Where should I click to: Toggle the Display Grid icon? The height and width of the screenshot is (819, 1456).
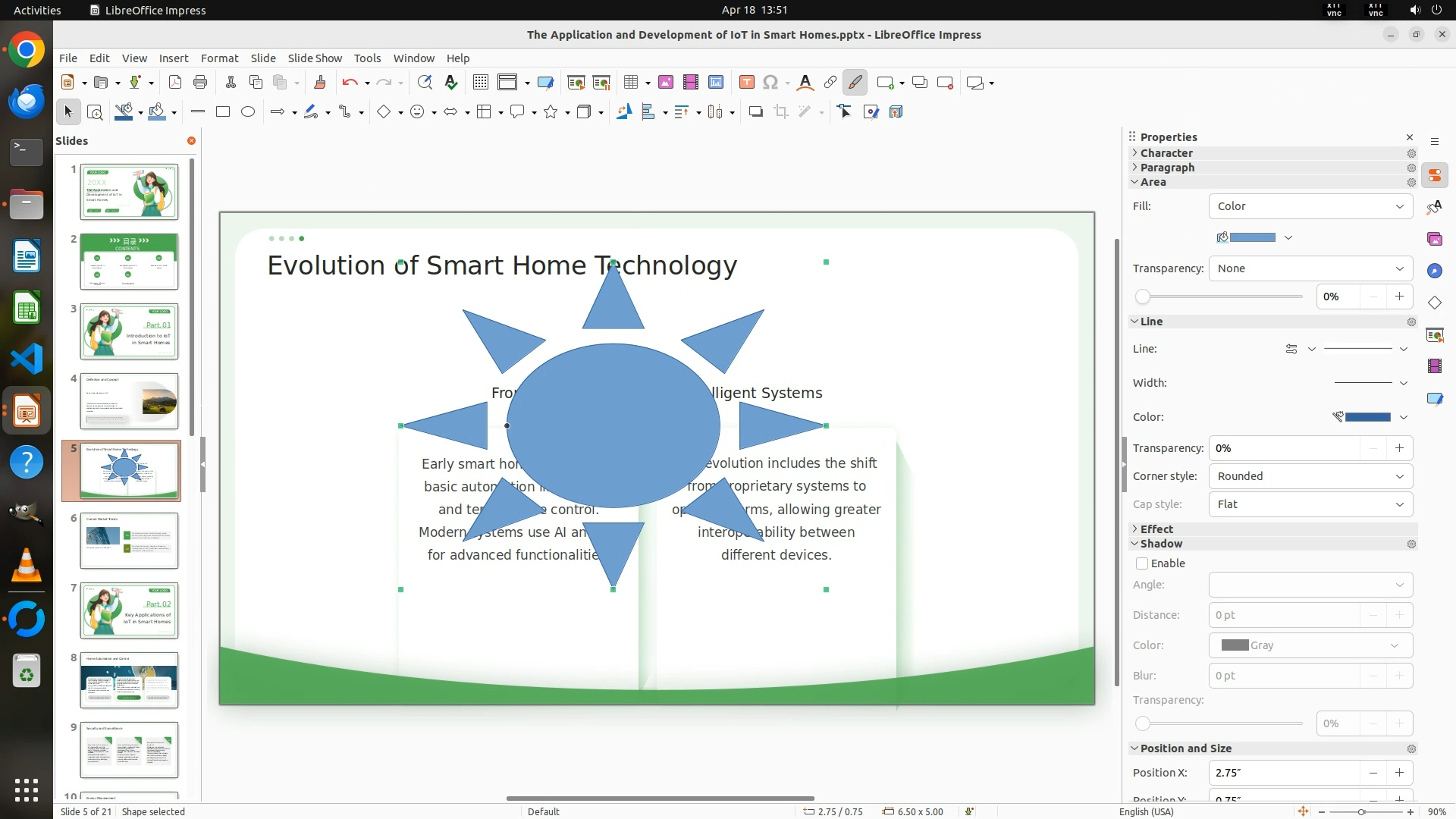(x=480, y=83)
